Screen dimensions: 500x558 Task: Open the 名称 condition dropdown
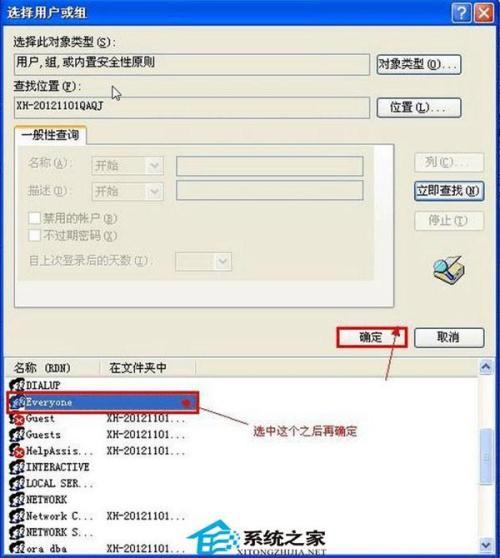127,166
